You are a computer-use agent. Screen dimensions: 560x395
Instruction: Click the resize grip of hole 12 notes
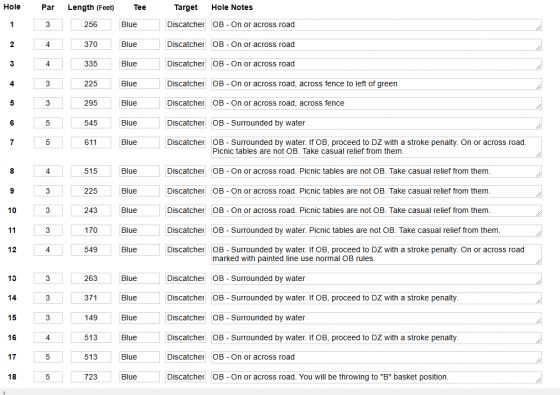tap(539, 261)
